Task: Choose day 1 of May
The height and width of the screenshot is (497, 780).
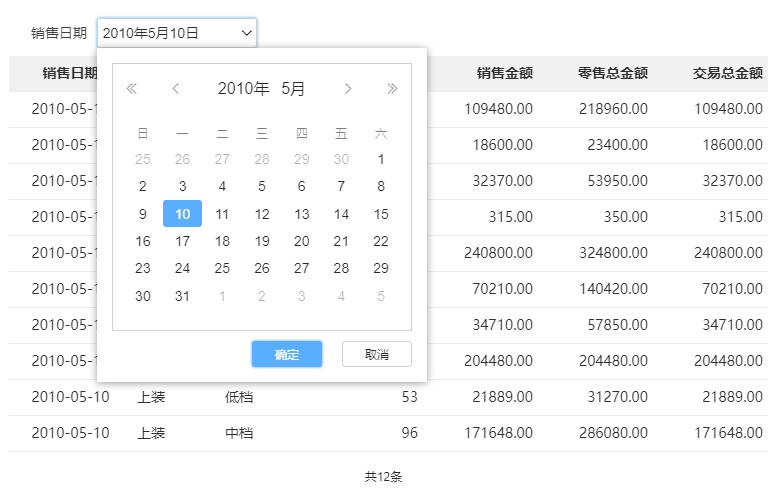Action: pyautogui.click(x=381, y=159)
